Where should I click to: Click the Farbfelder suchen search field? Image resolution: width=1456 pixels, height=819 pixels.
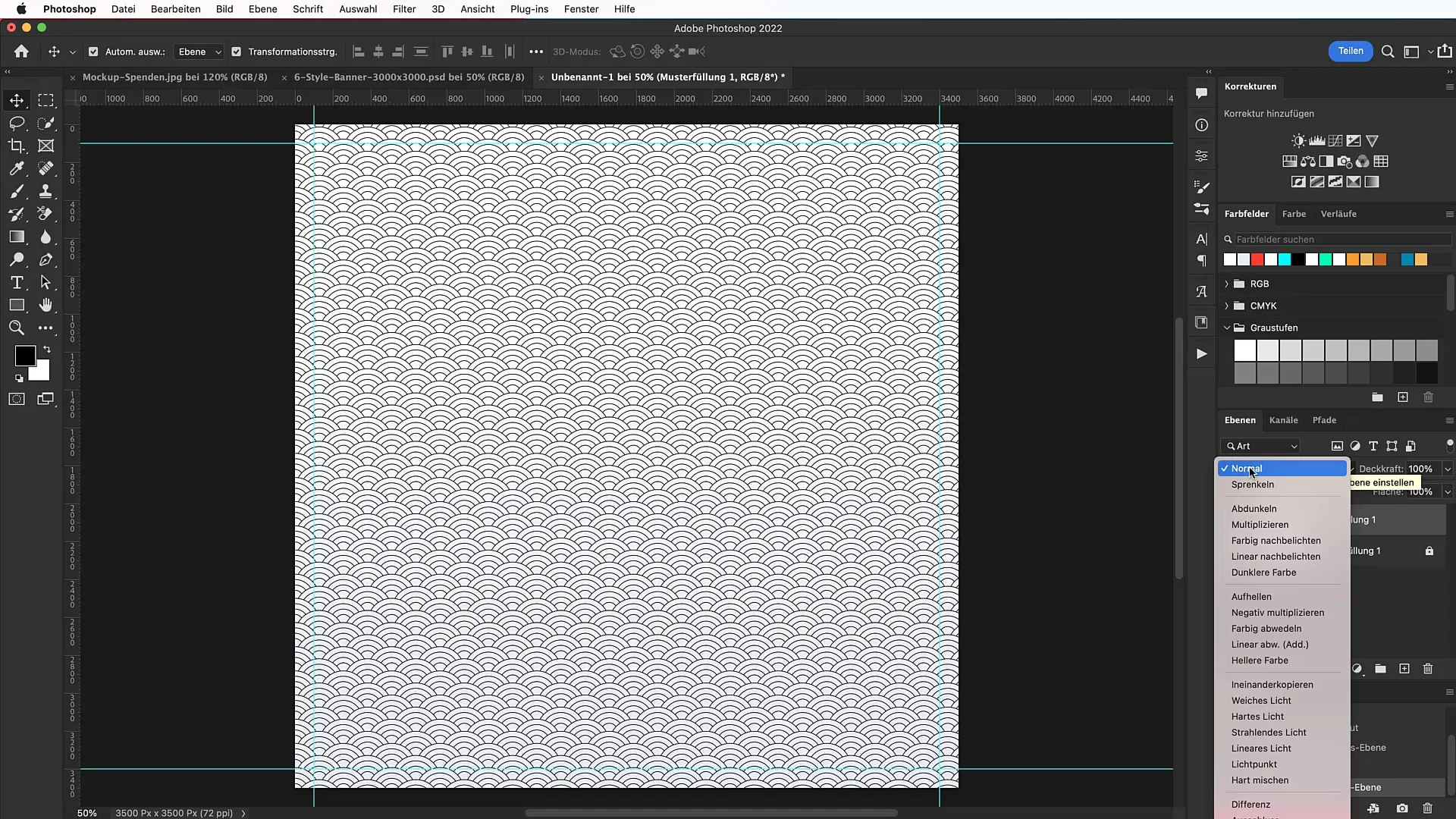(1342, 239)
